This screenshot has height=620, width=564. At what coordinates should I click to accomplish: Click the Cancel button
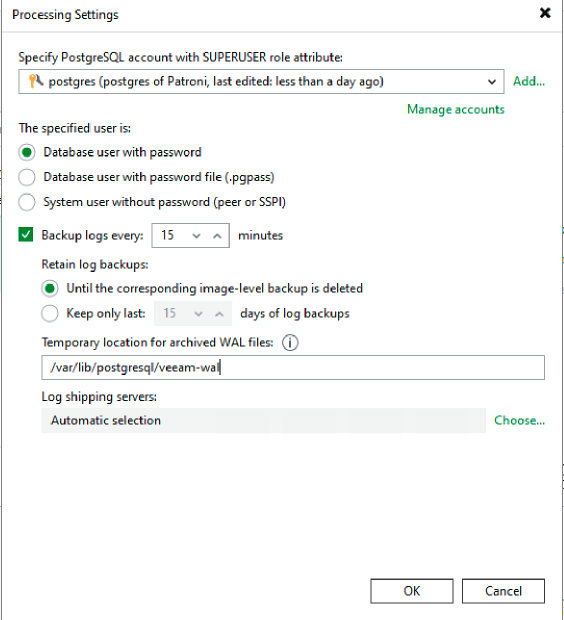pyautogui.click(x=503, y=591)
